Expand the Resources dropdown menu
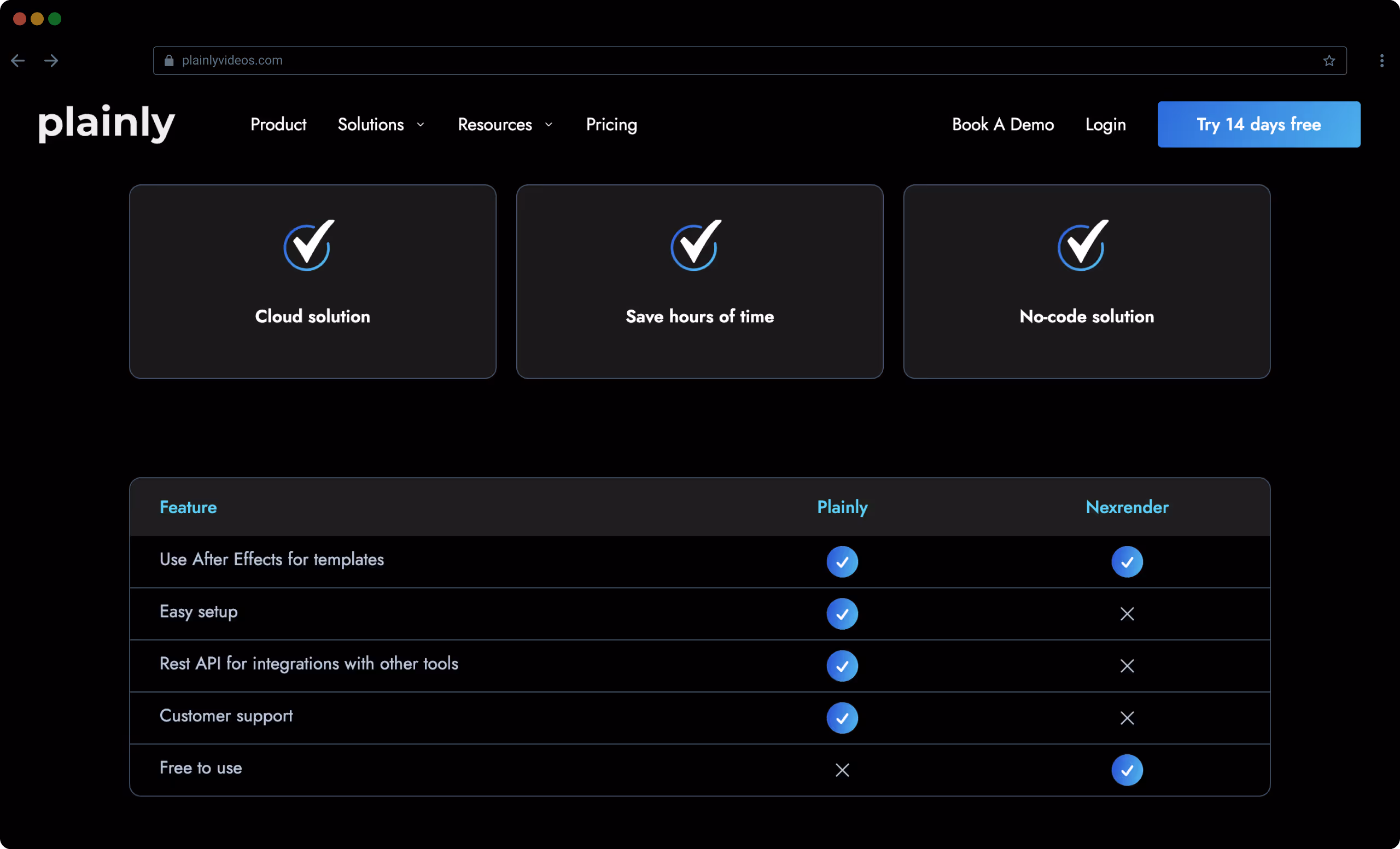The image size is (1400, 849). 494,125
